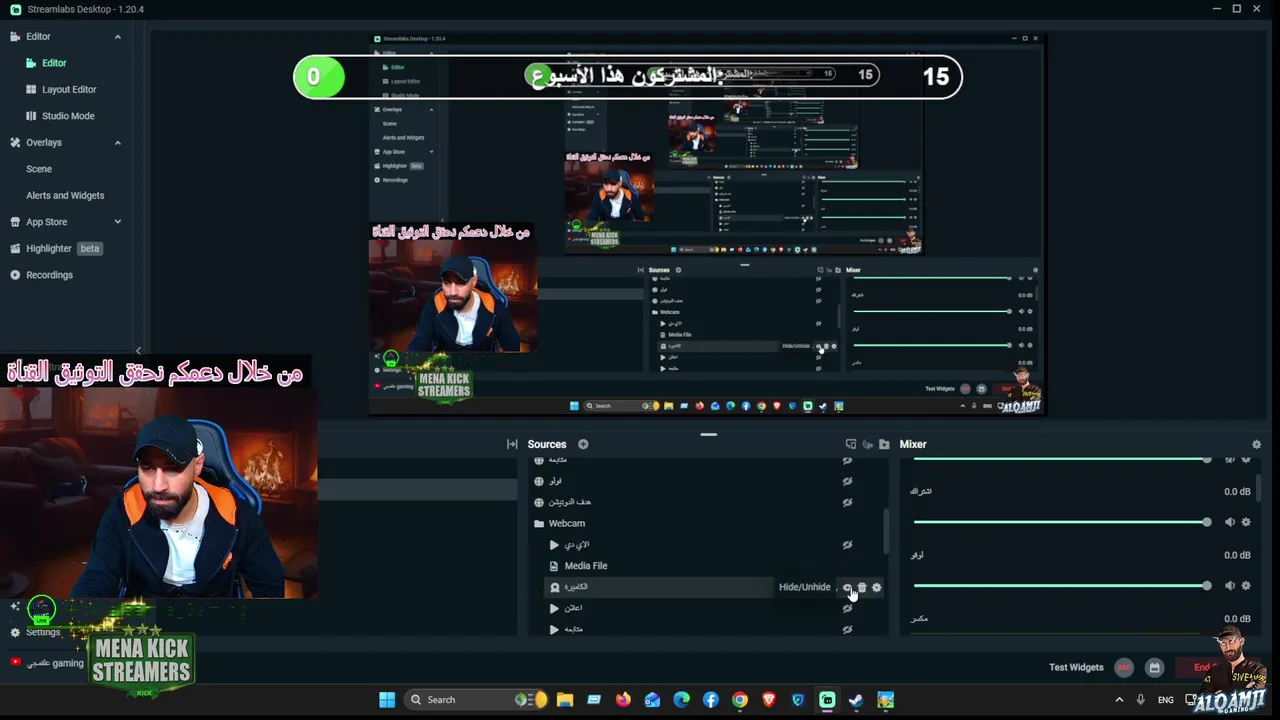Click the first icon left of the Mixer title
This screenshot has height=720, width=1280.
tap(851, 444)
